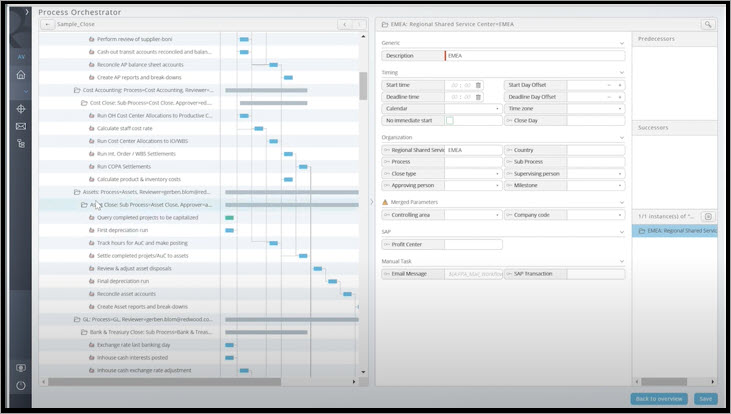The image size is (731, 414).
Task: Click green Gantt bar for Query completed projects
Action: pyautogui.click(x=229, y=218)
